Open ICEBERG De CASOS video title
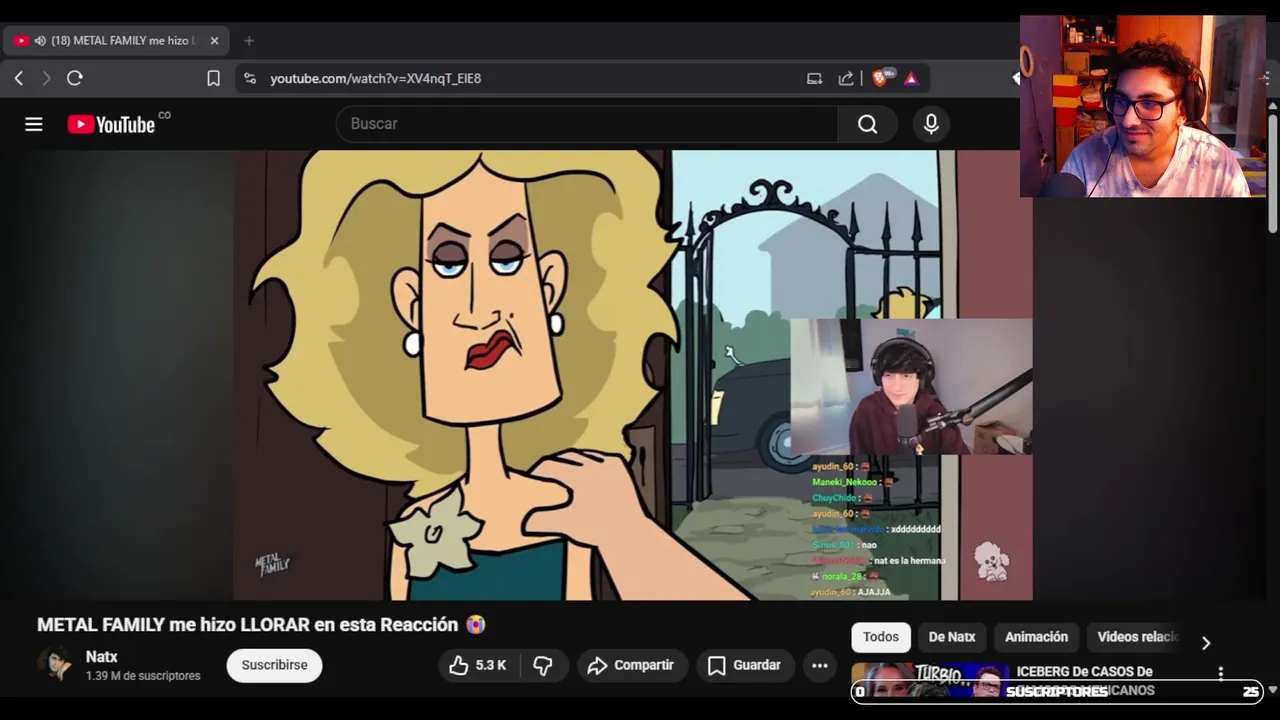This screenshot has height=720, width=1280. tap(1085, 680)
